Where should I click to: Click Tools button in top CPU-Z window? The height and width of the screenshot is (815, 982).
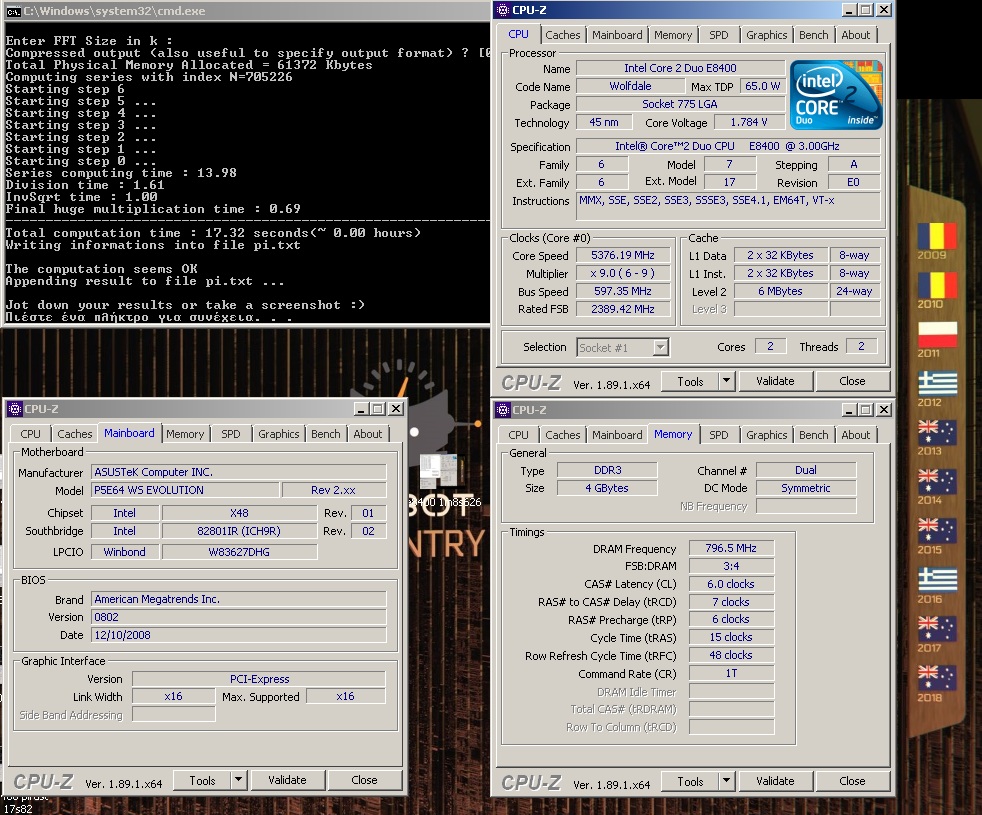point(690,381)
